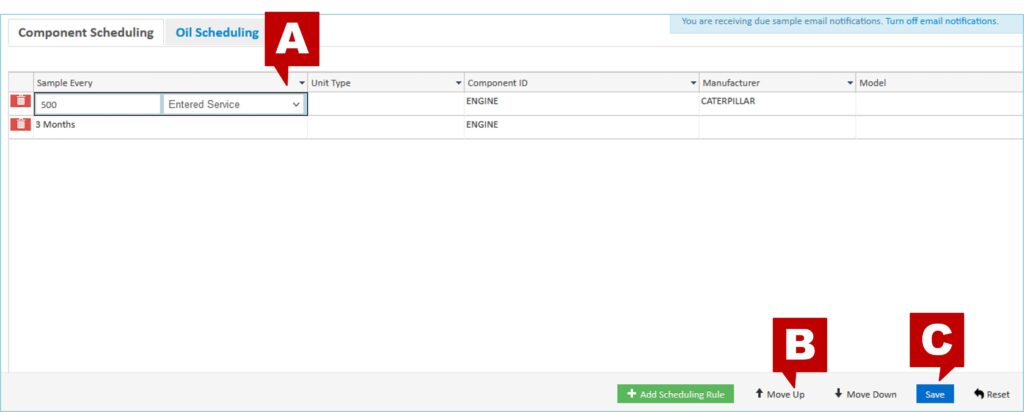Click the Model column header
The height and width of the screenshot is (412, 1024).
pyautogui.click(x=873, y=82)
